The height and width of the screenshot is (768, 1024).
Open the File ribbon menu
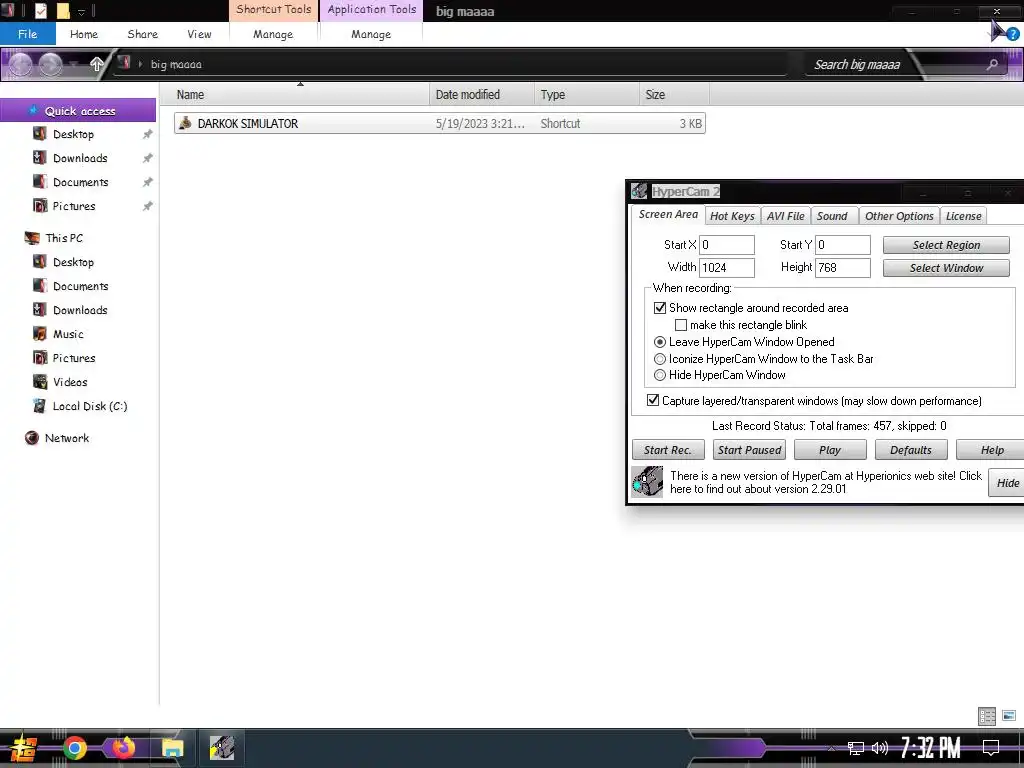tap(27, 34)
